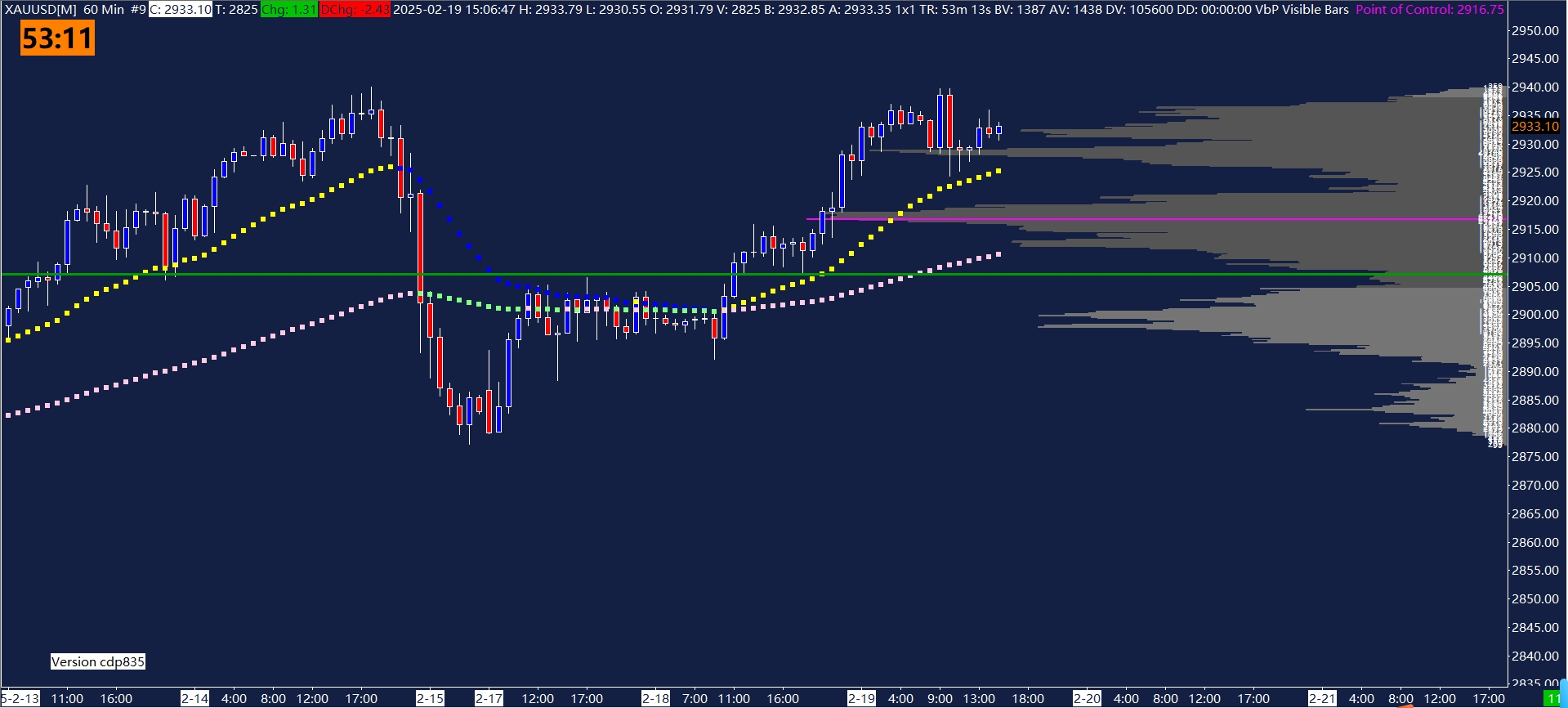1568x708 pixels.
Task: Click the red DChg: -2.43 indicator
Action: coord(355,10)
